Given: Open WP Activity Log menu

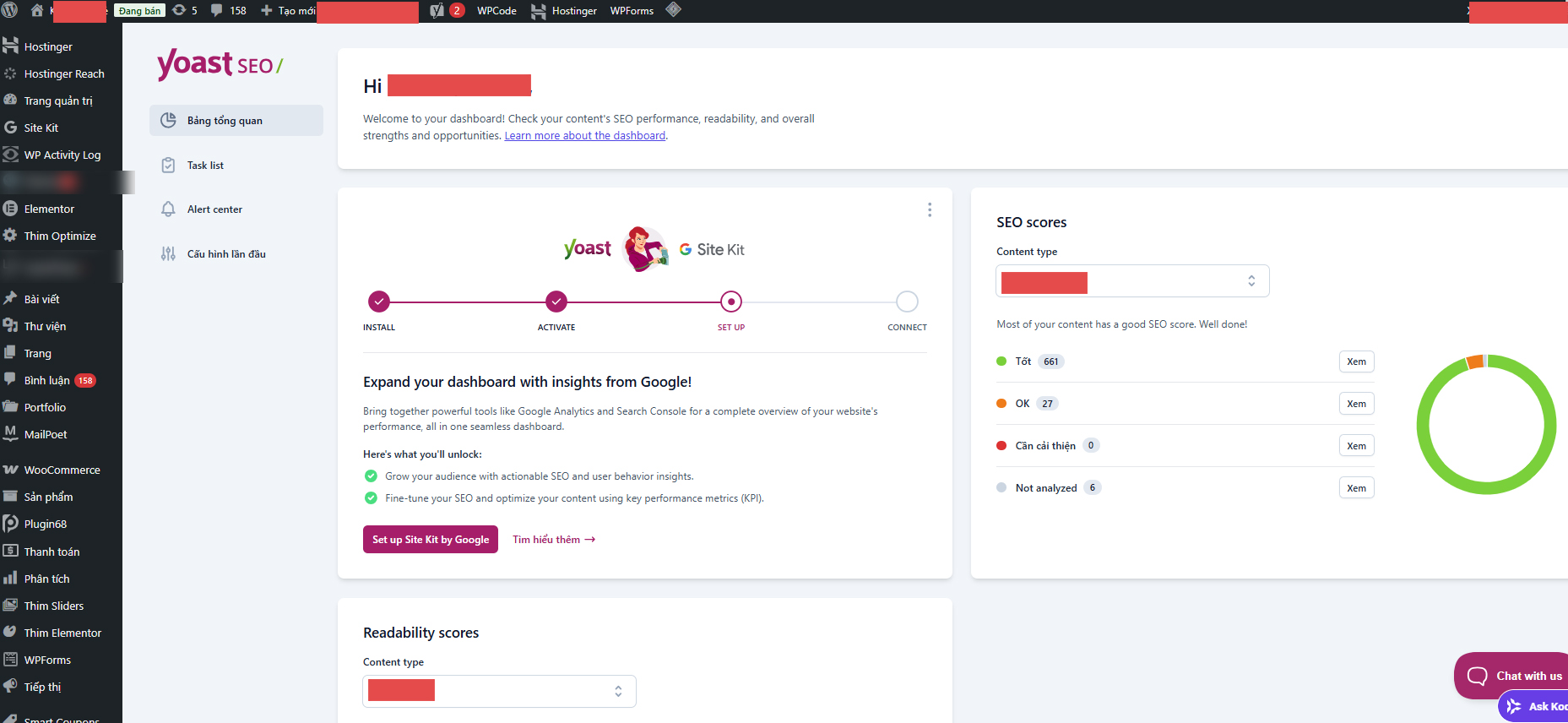Looking at the screenshot, I should 61,155.
